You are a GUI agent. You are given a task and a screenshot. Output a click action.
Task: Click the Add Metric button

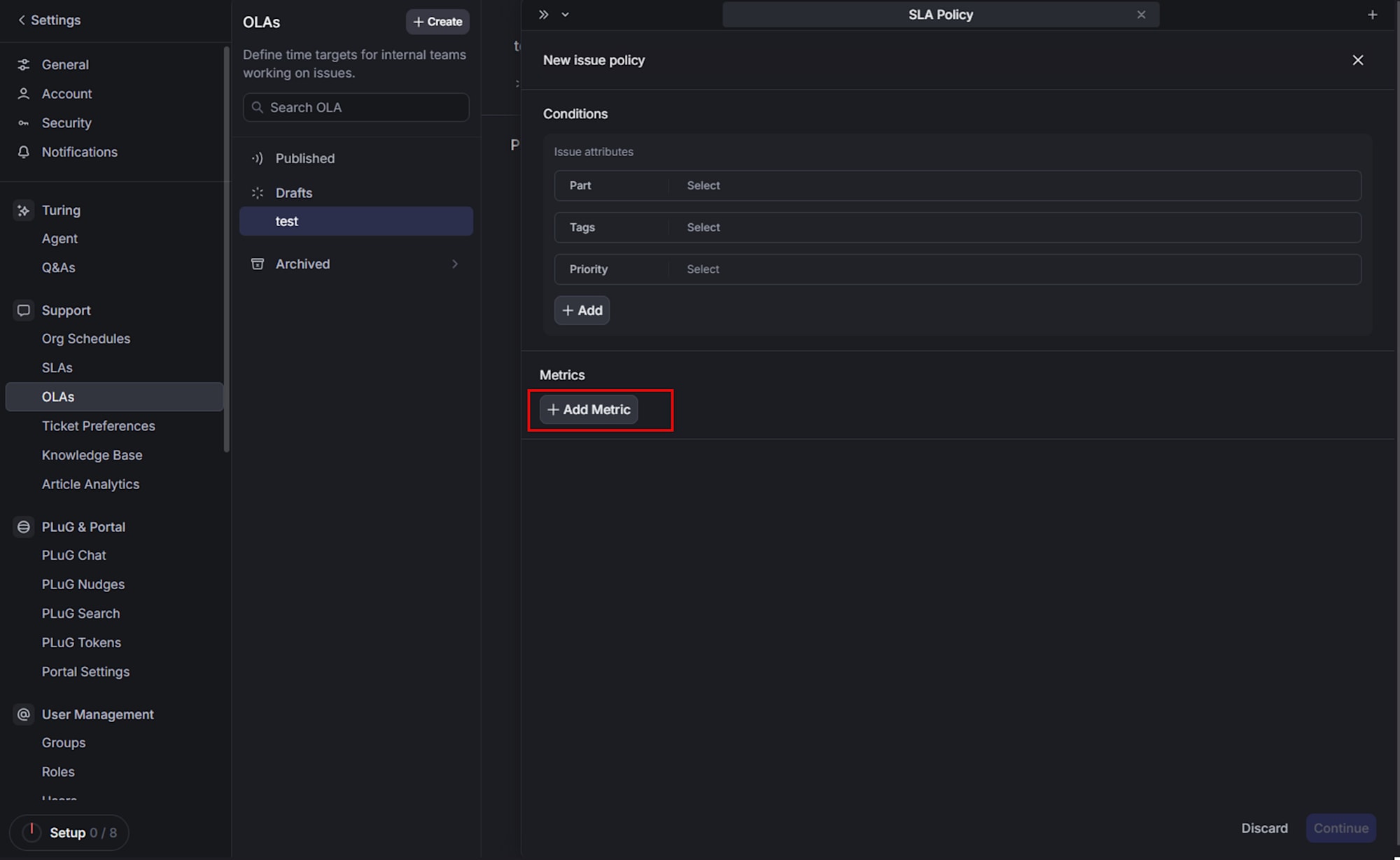(x=588, y=409)
